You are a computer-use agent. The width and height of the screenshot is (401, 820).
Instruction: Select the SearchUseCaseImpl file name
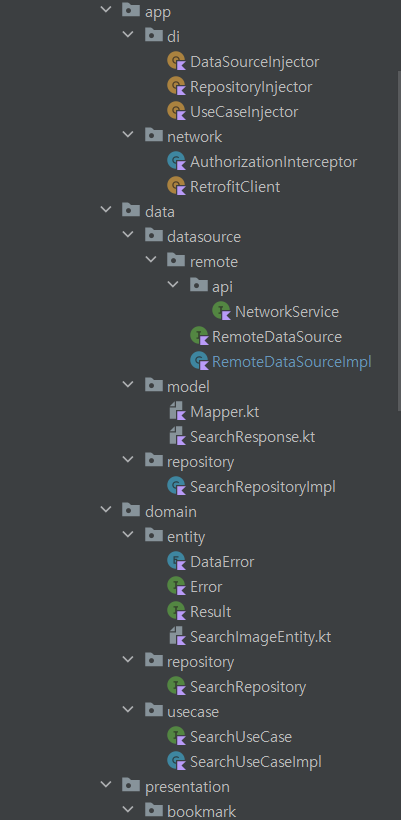pos(256,761)
